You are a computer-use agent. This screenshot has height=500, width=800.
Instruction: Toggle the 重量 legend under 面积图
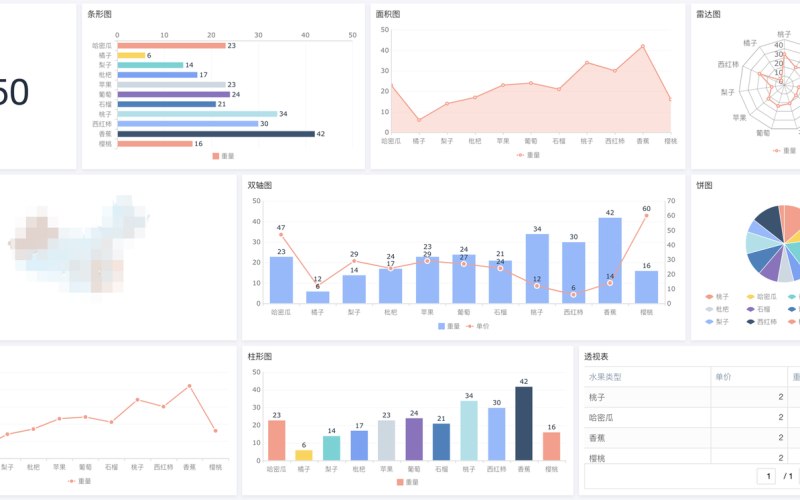528,155
